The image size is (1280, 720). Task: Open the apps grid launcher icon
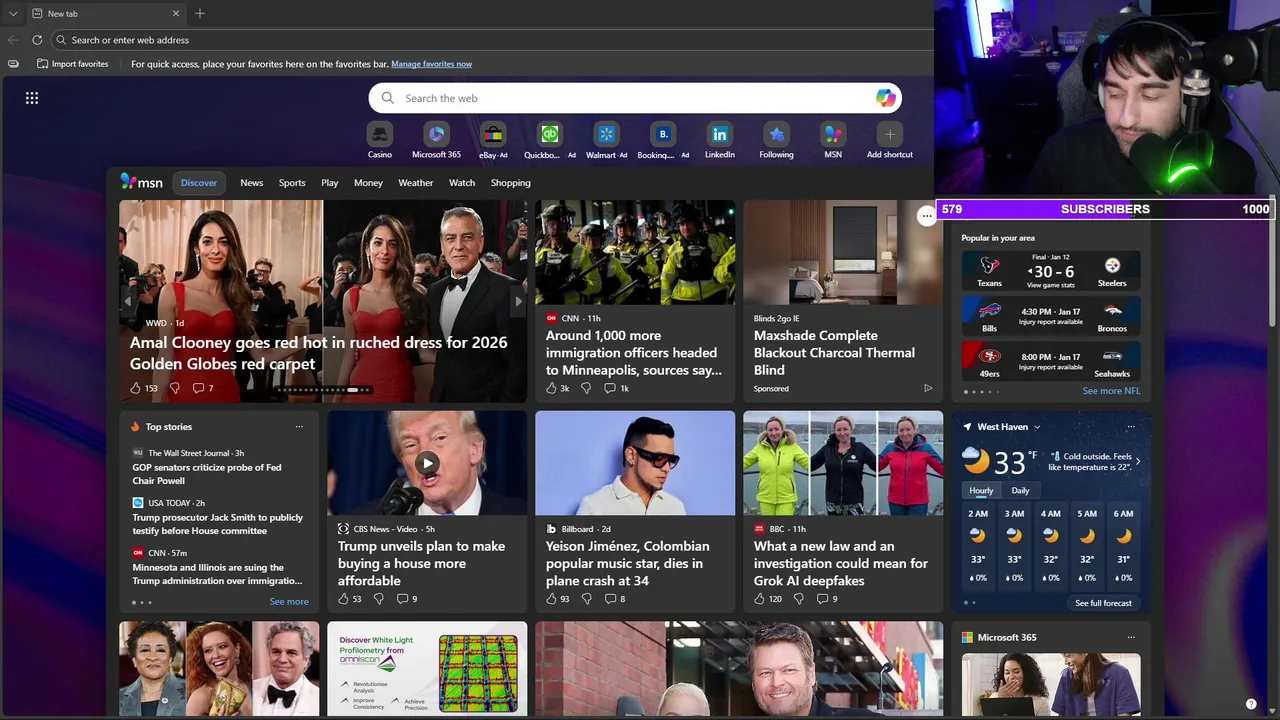point(32,98)
